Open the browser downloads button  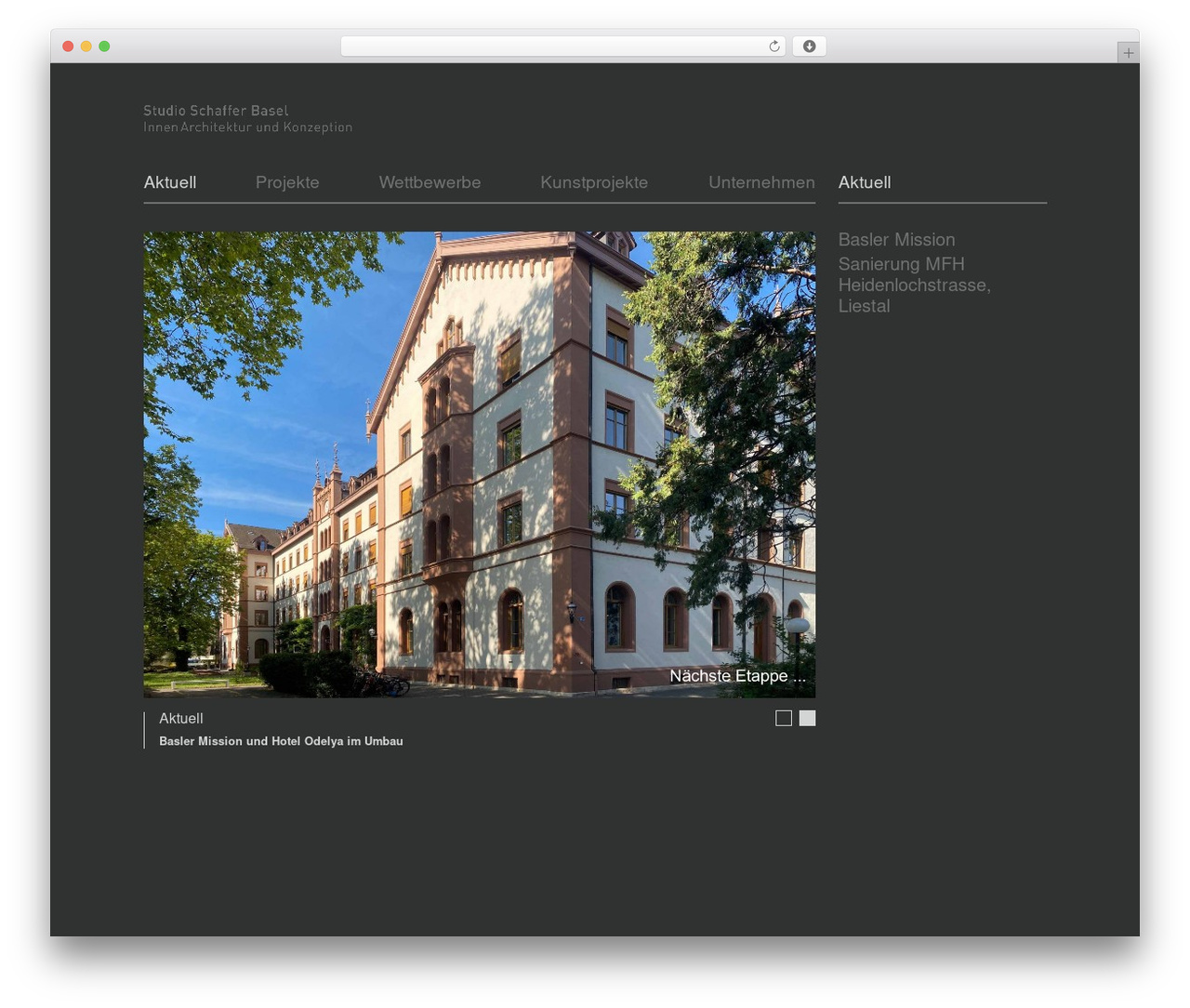[809, 46]
